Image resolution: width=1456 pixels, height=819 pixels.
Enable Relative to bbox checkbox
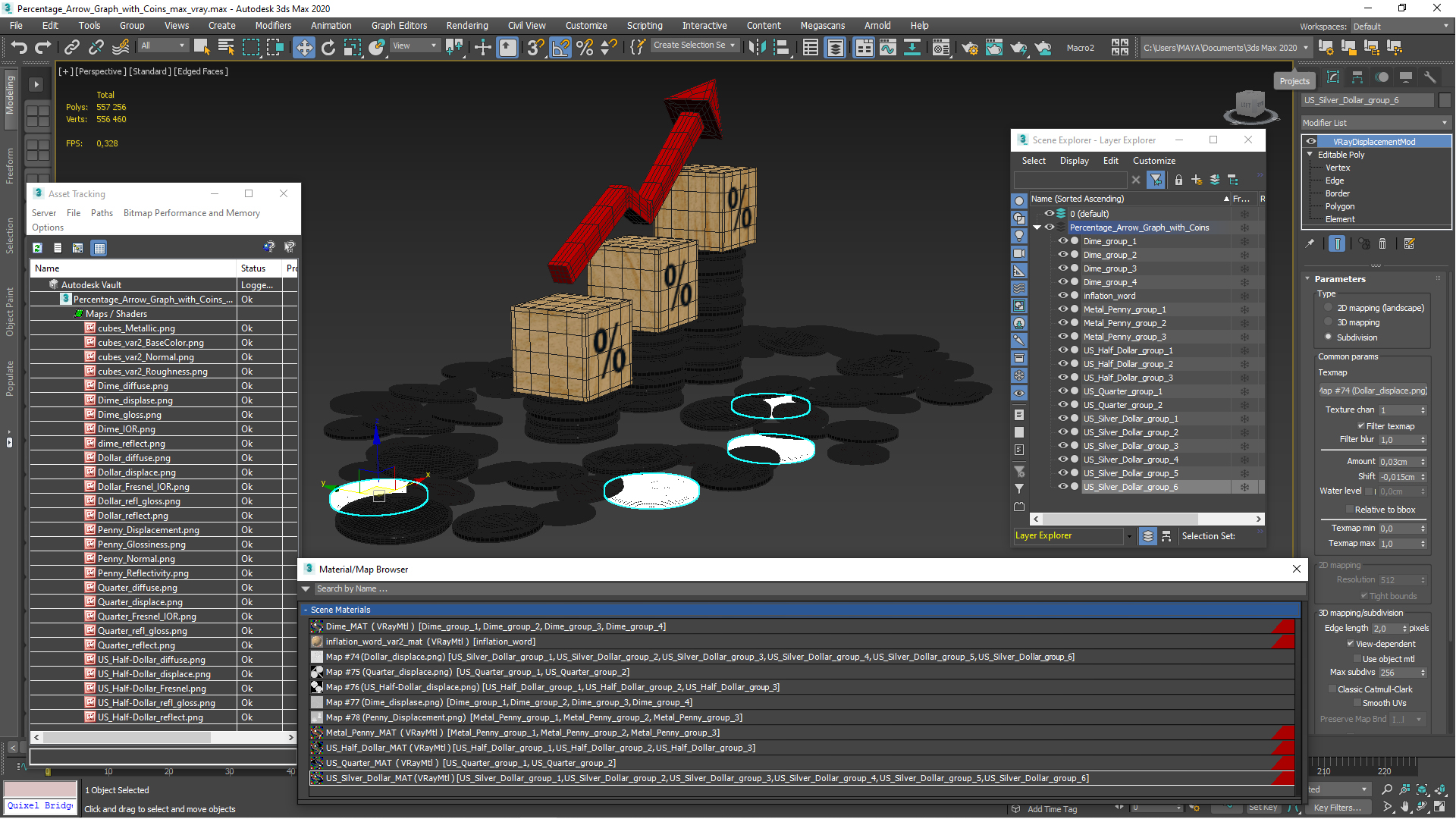tap(1350, 510)
